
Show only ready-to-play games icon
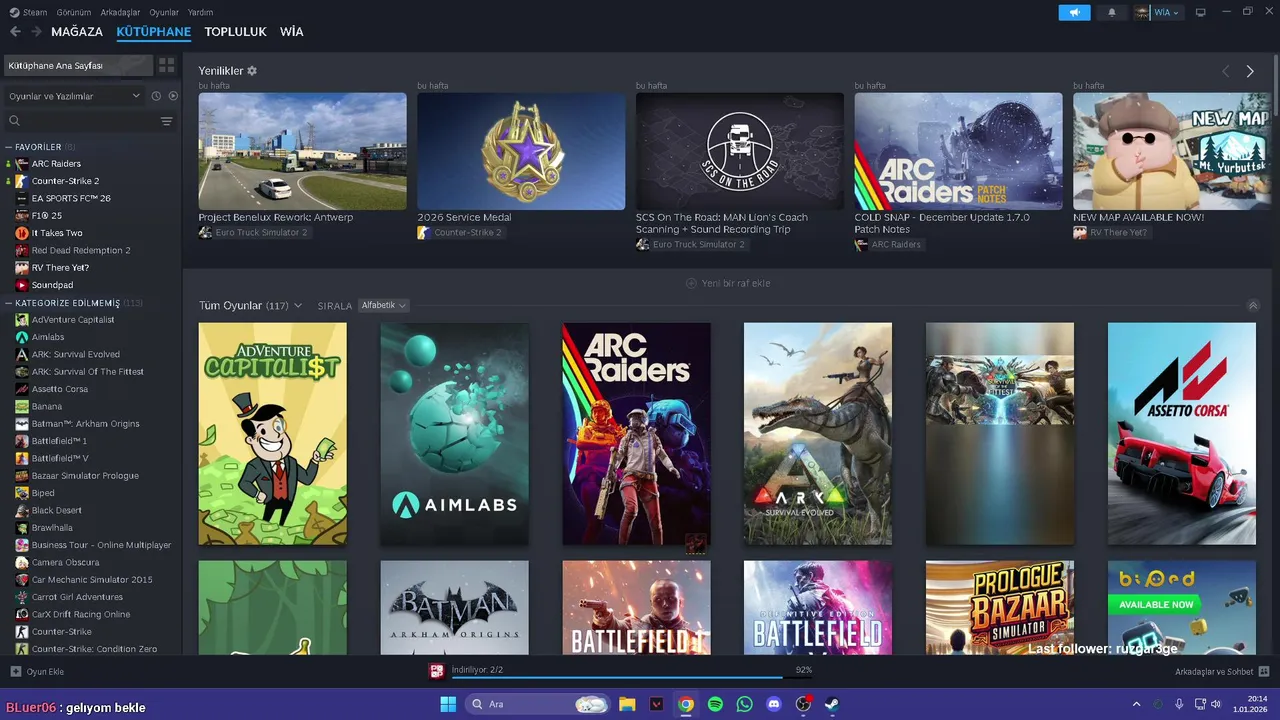173,96
